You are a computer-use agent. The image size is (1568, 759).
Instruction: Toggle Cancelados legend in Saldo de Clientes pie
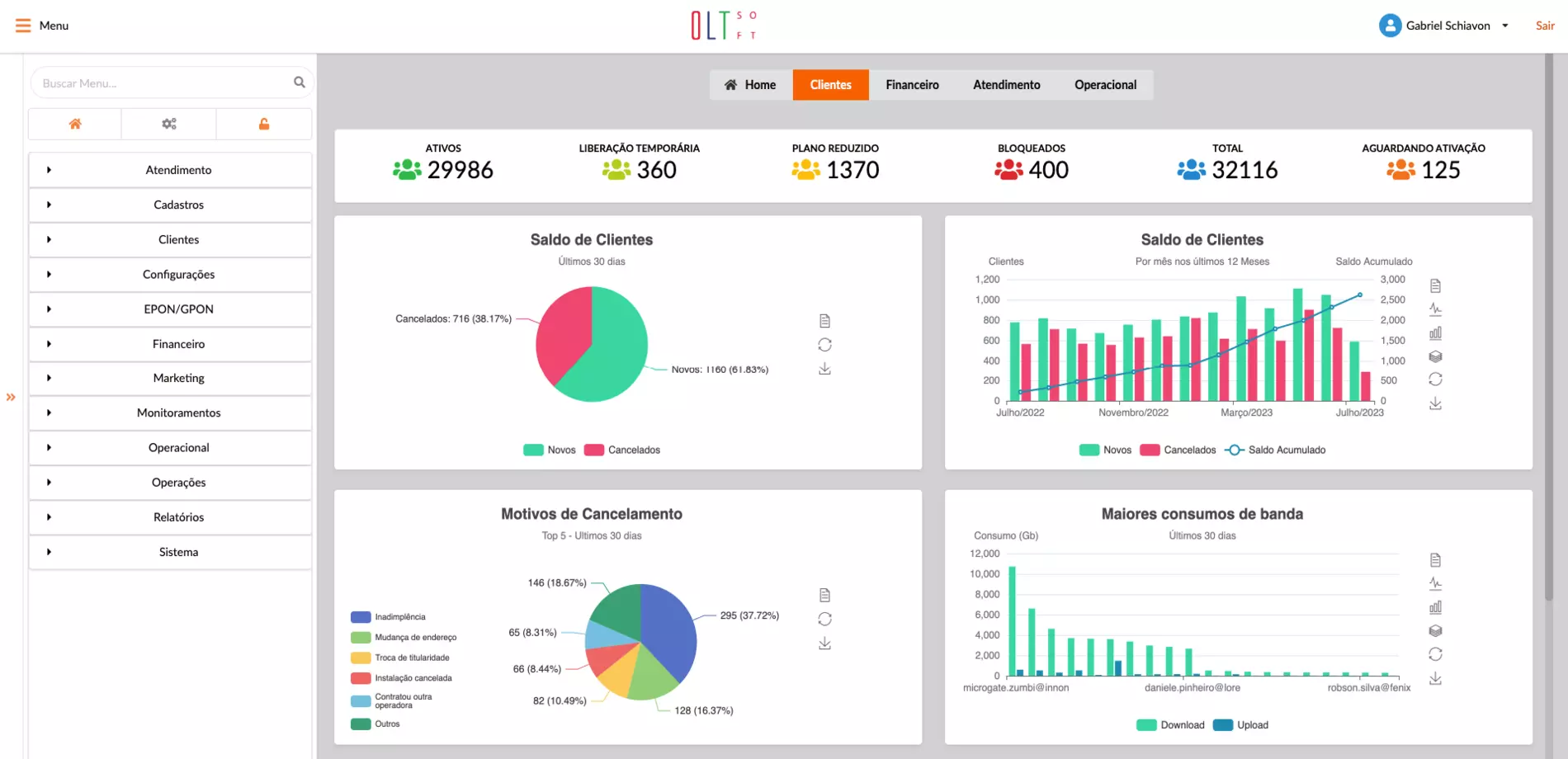[x=622, y=450]
